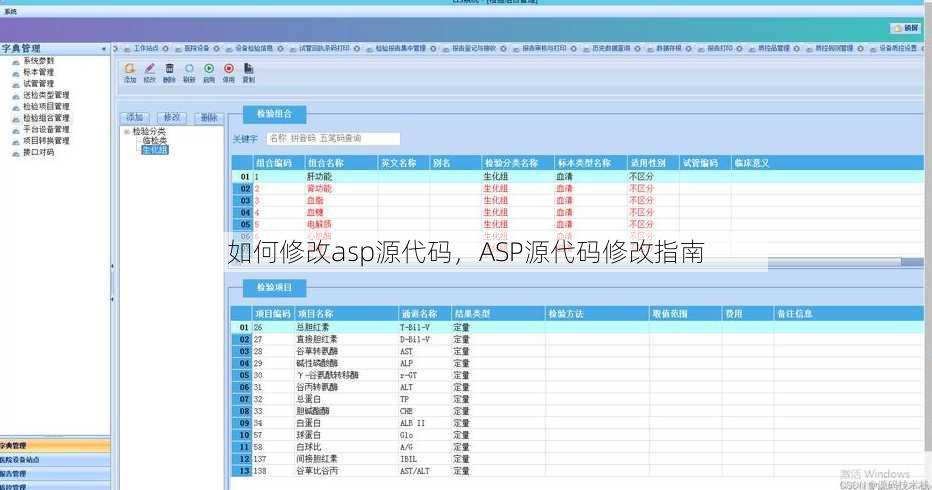Switch to the 报告签记与接收 tab

(474, 48)
